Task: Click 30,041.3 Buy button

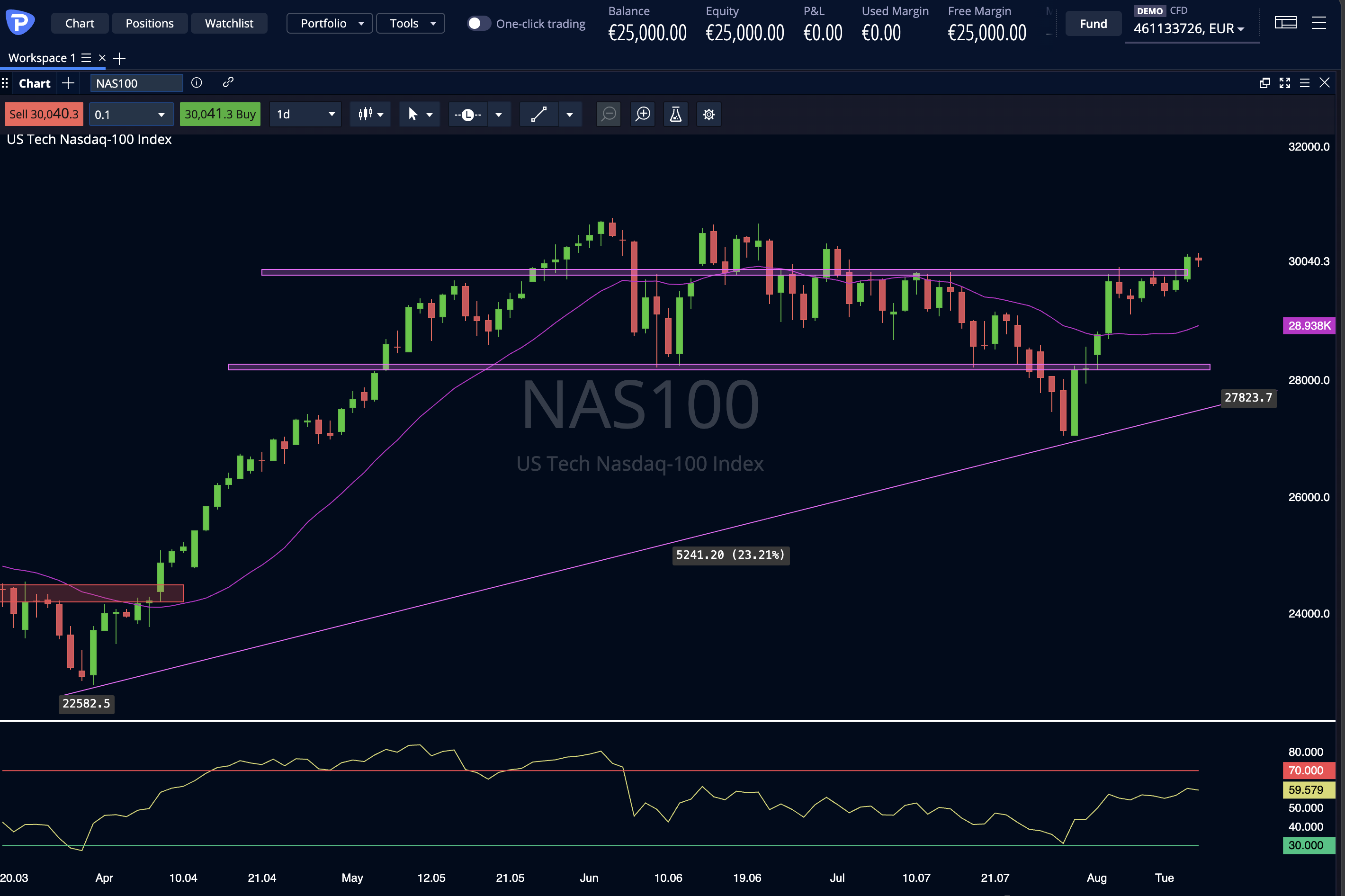Action: coord(220,114)
